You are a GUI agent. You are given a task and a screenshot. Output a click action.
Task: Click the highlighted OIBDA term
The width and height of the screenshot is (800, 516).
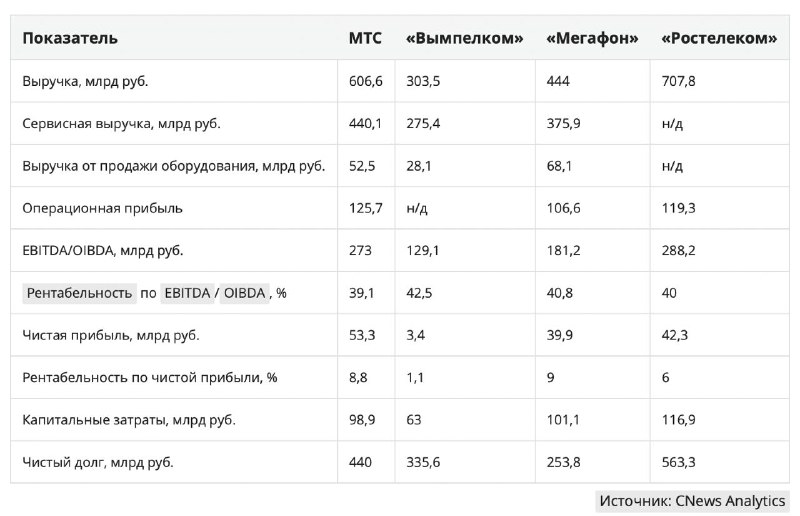click(244, 293)
